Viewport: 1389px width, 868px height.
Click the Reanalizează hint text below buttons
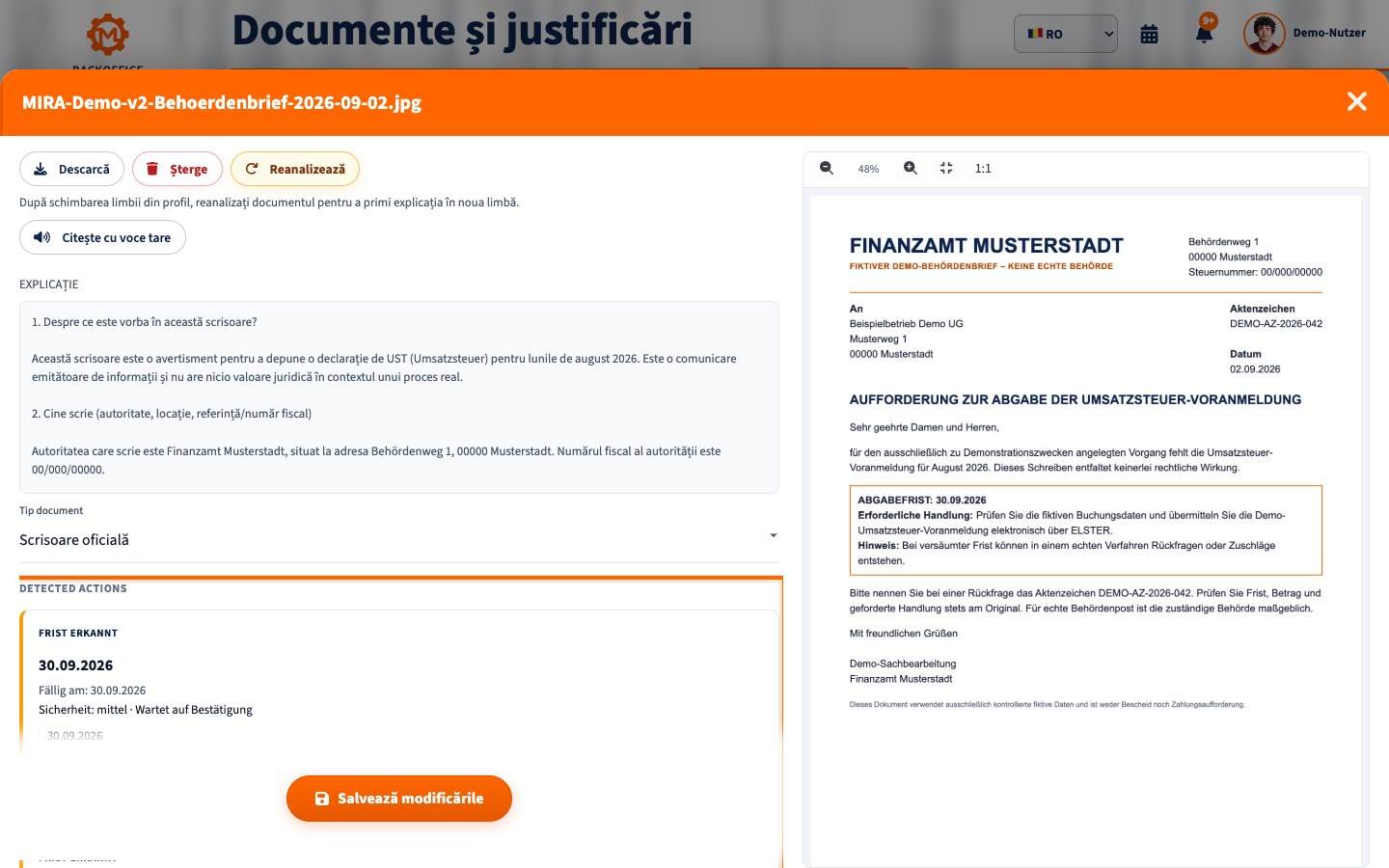(269, 203)
